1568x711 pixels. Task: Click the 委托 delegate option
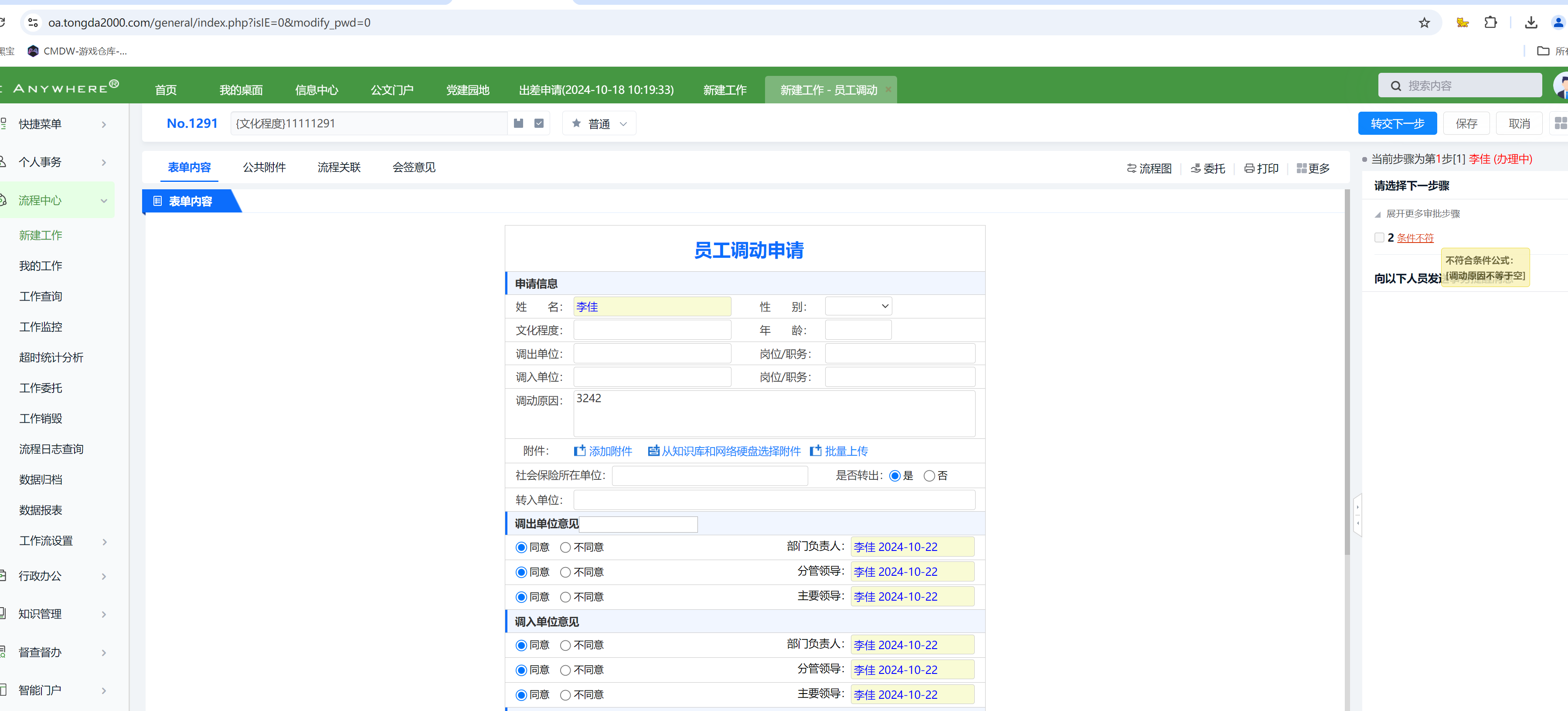pyautogui.click(x=1207, y=168)
